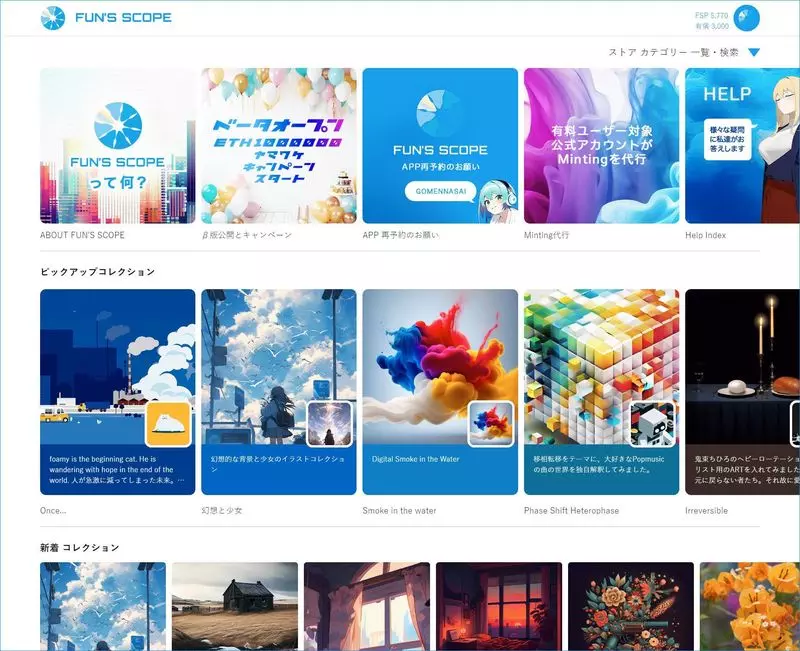Screen dimensions: 800x651
Task: Click the FUN'S SCOPE logo icon
Action: pyautogui.click(x=53, y=17)
